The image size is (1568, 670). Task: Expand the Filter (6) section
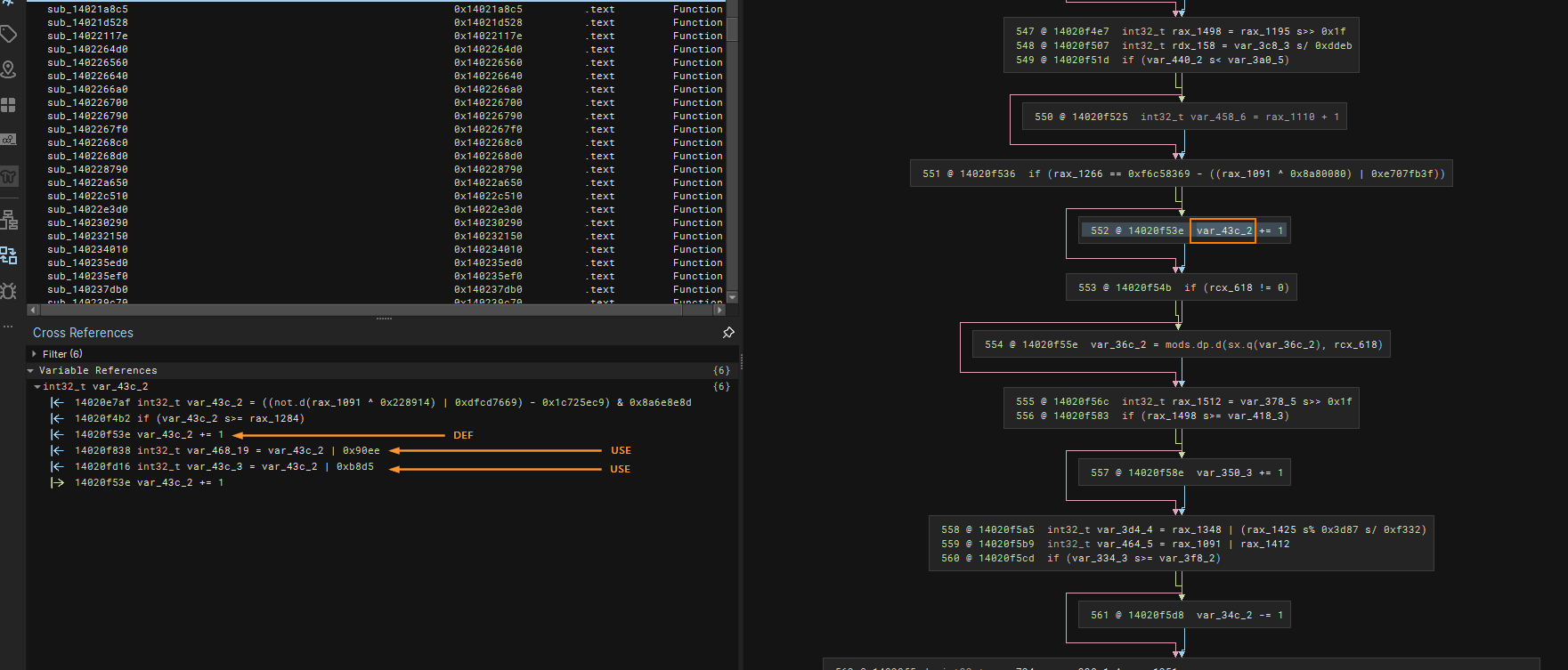[x=35, y=354]
